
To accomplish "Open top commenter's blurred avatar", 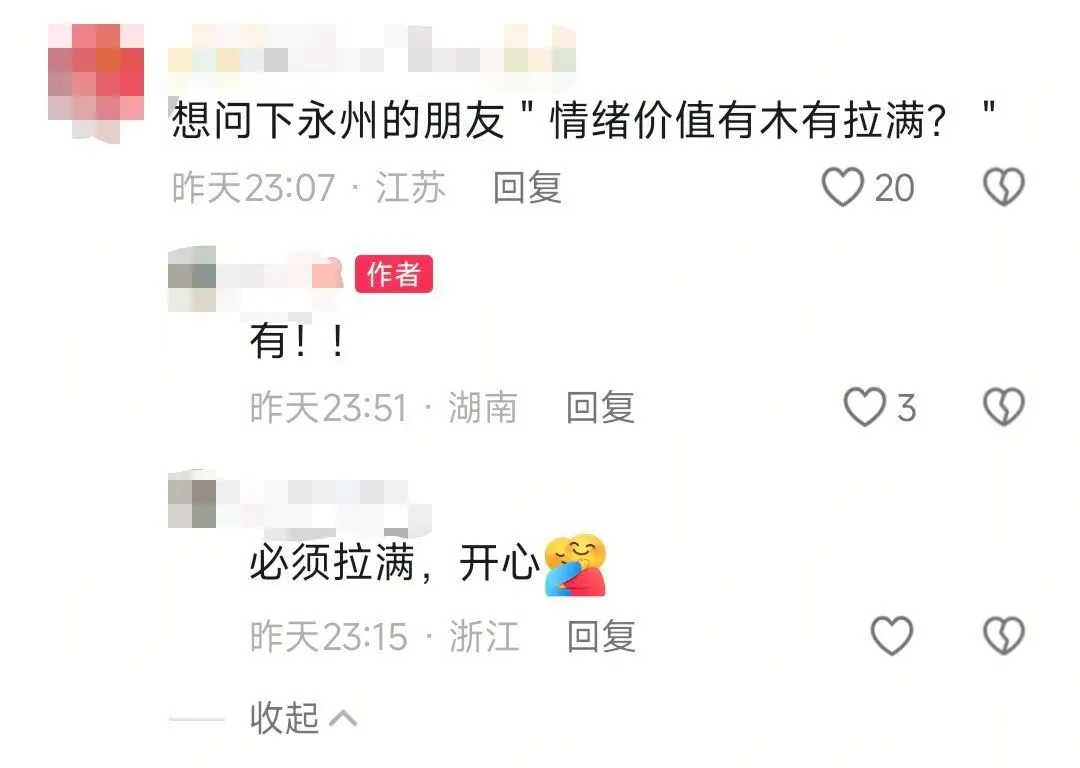I will [96, 83].
